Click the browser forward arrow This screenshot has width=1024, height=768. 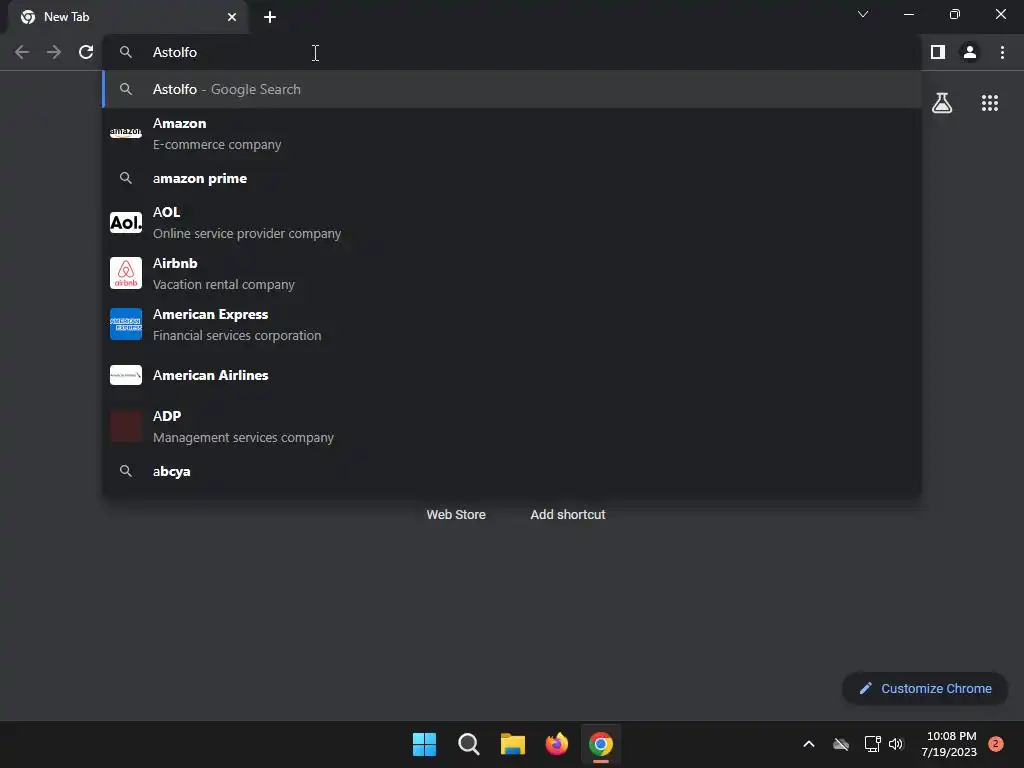pos(54,52)
